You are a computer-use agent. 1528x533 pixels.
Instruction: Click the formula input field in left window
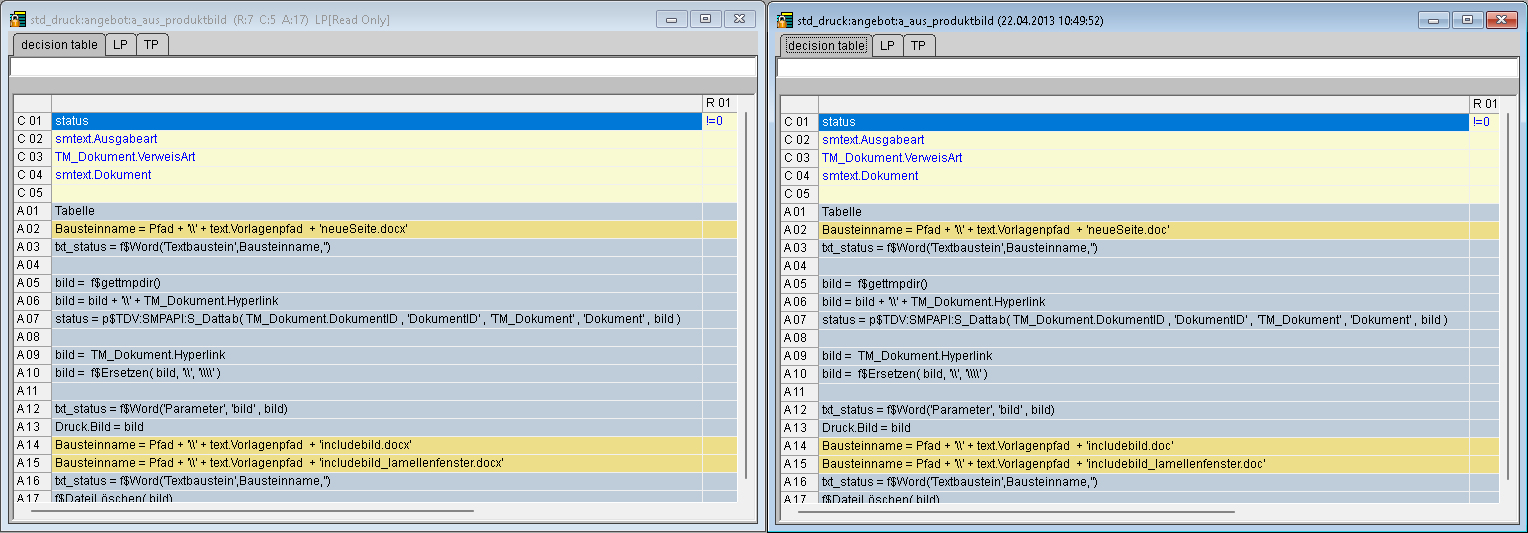pos(383,67)
